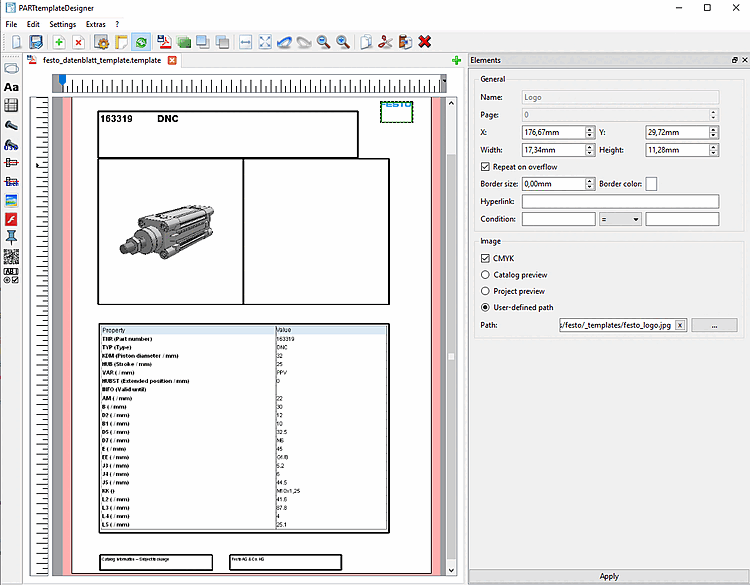The width and height of the screenshot is (750, 585).
Task: Open the Settings menu
Action: [x=62, y=23]
